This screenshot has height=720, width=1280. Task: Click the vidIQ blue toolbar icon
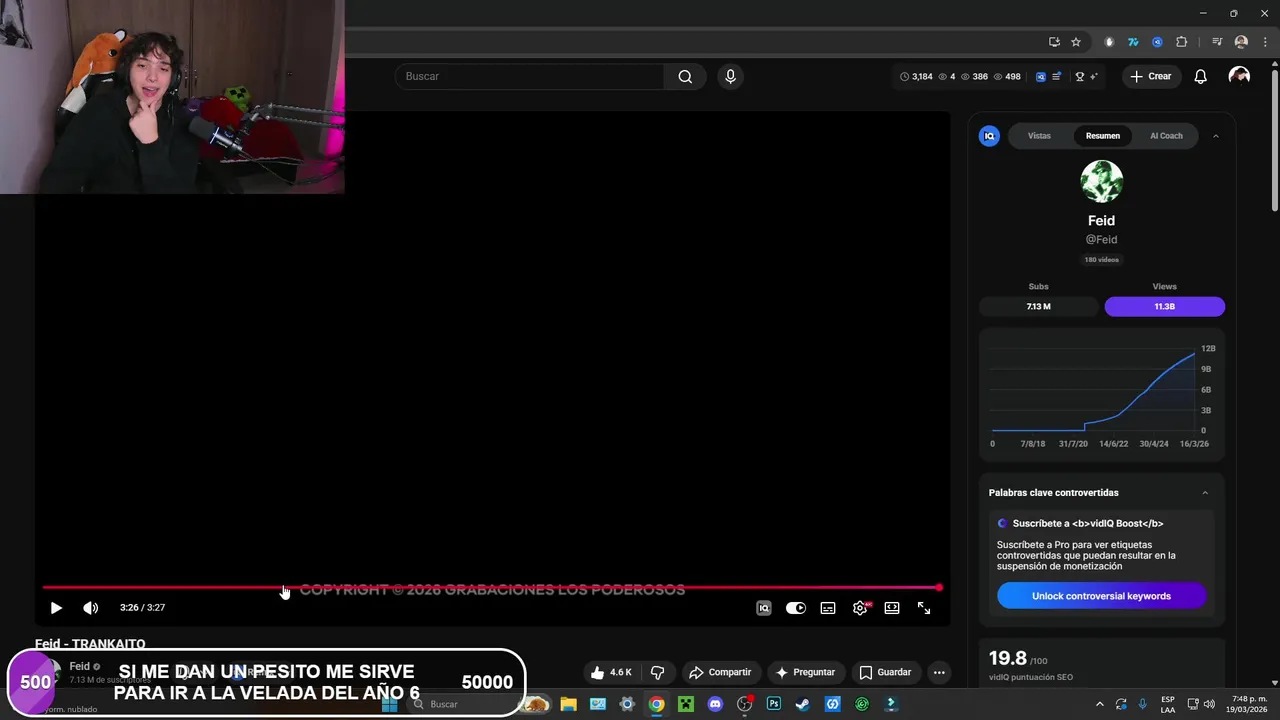(x=1041, y=76)
